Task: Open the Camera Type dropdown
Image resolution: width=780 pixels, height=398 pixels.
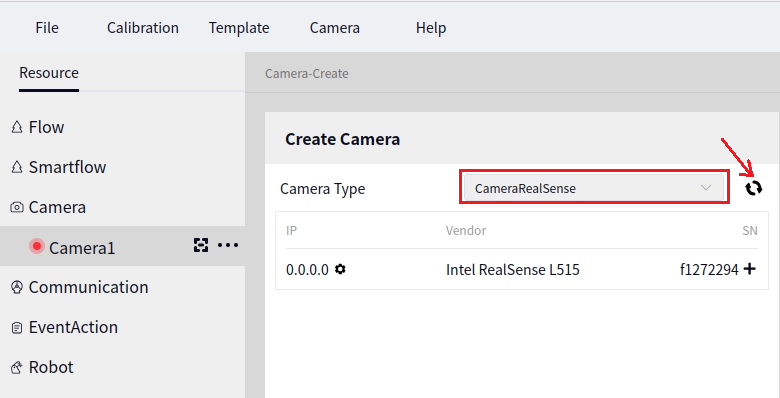Action: pos(594,188)
